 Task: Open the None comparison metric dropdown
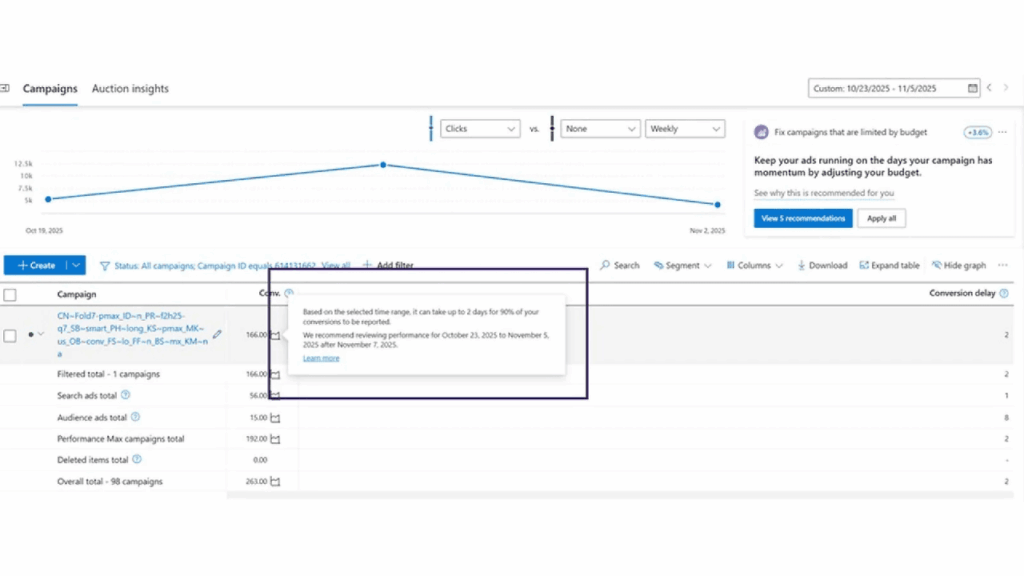tap(600, 129)
